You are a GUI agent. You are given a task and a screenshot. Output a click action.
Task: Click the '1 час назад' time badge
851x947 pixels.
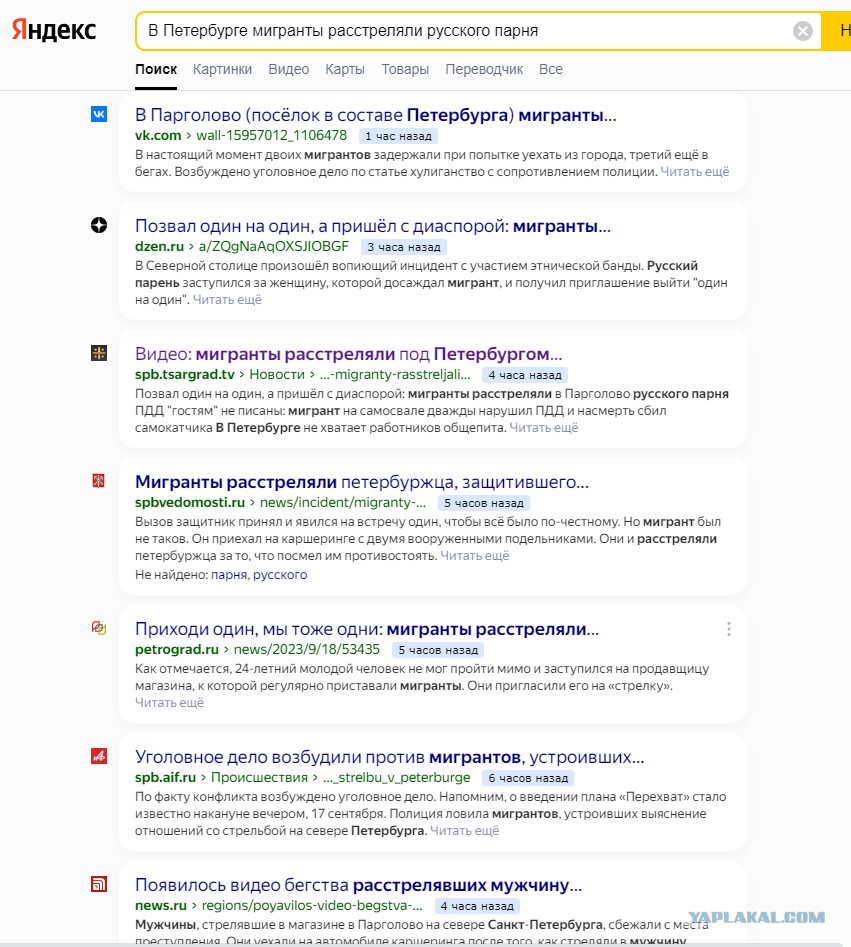(398, 136)
